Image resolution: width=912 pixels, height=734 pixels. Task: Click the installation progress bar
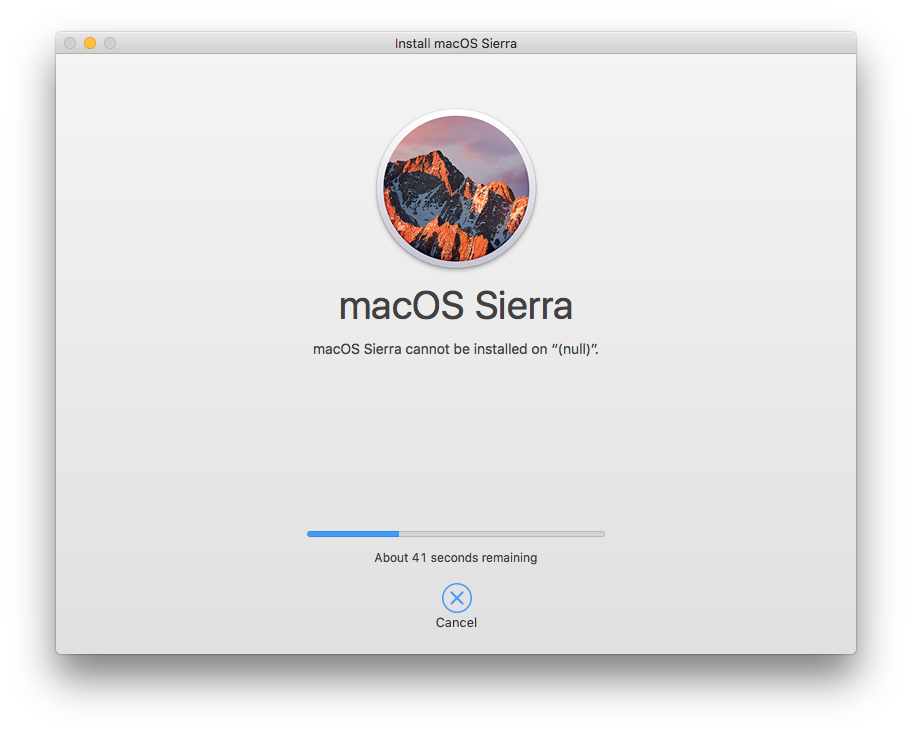456,534
